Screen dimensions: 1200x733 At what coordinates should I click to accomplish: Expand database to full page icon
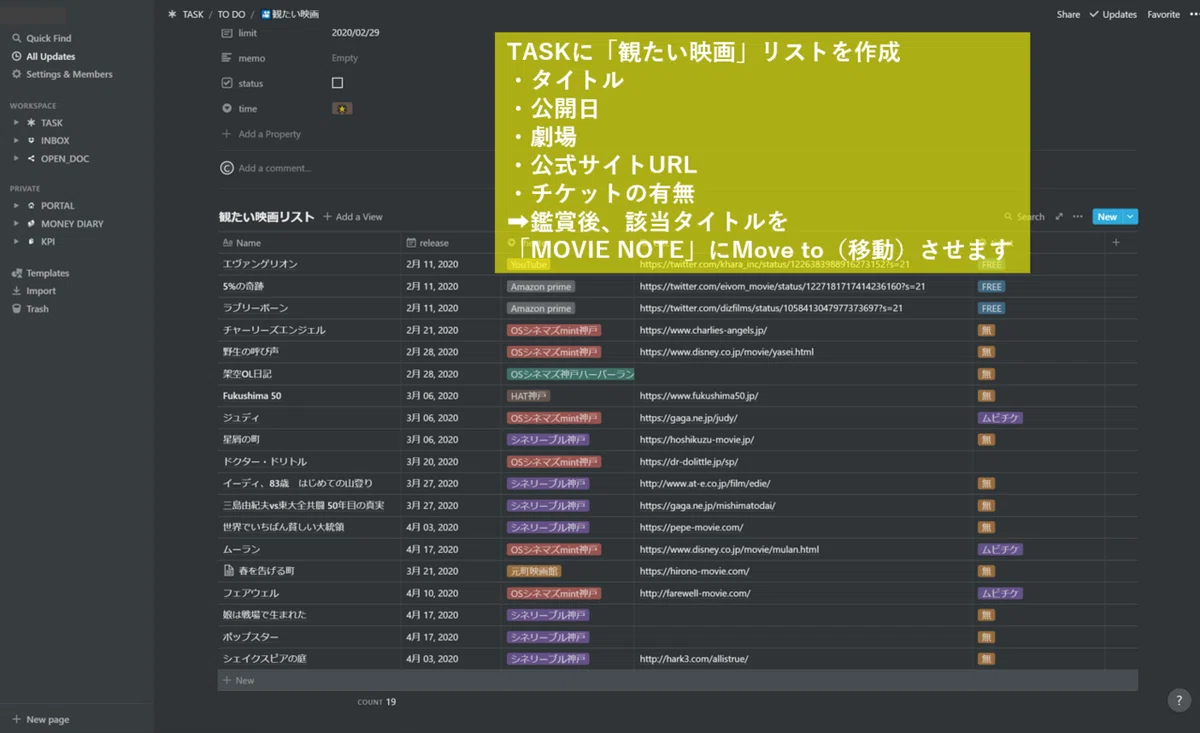pos(1059,217)
